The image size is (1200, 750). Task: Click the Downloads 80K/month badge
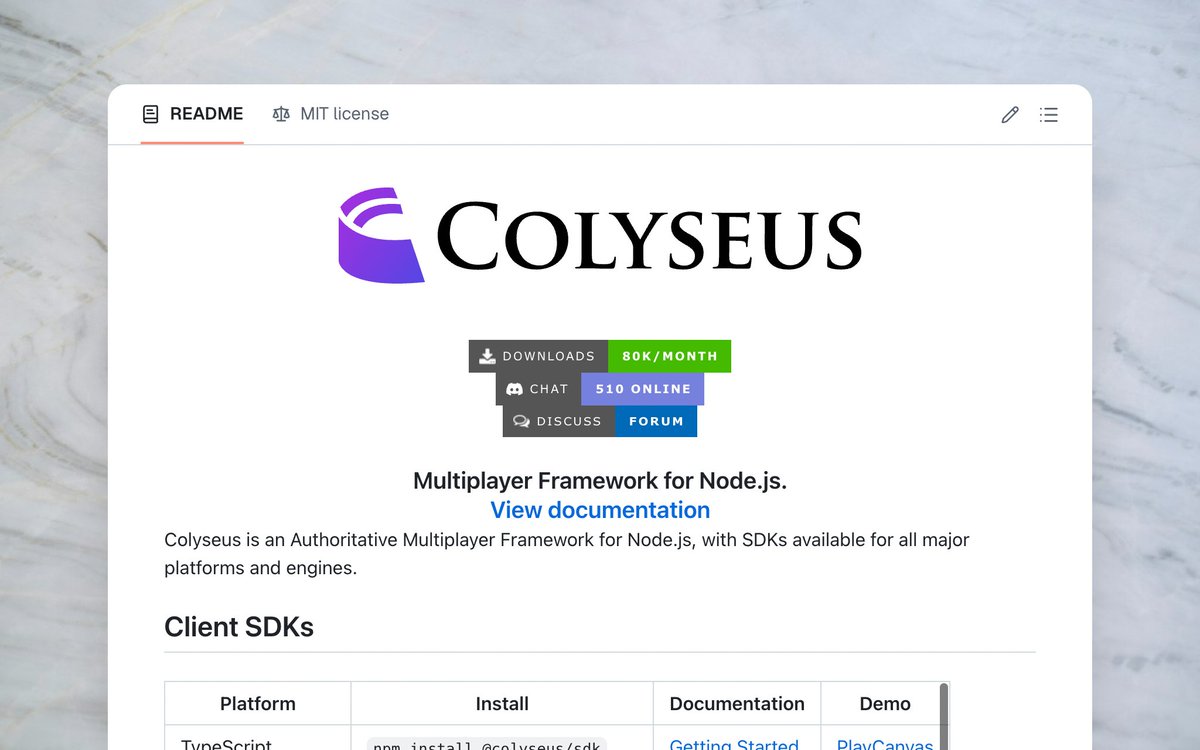(600, 356)
